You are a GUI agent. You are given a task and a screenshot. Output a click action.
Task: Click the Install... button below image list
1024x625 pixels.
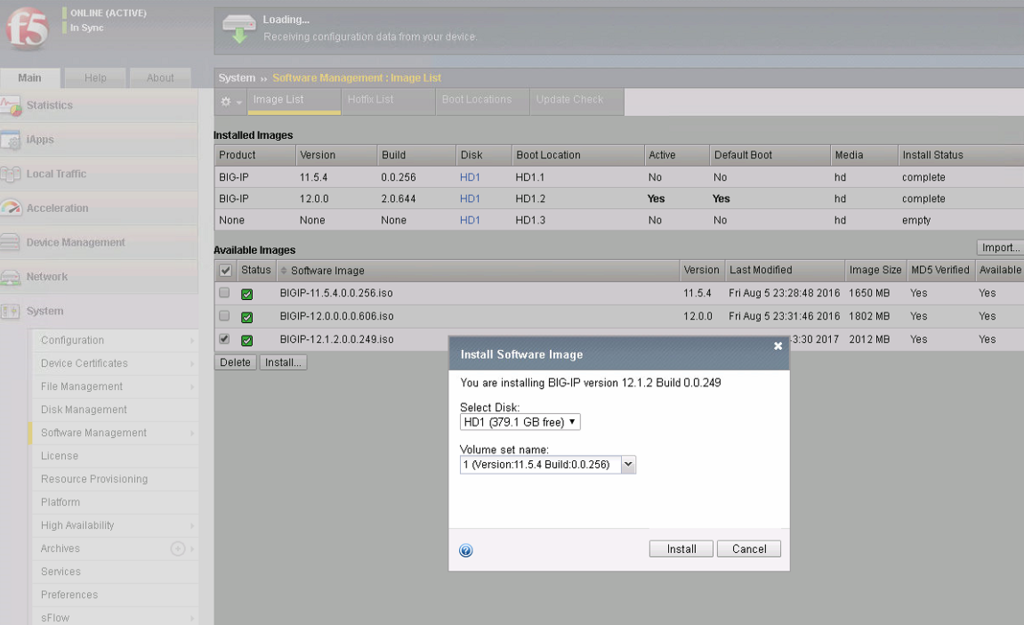coord(283,362)
